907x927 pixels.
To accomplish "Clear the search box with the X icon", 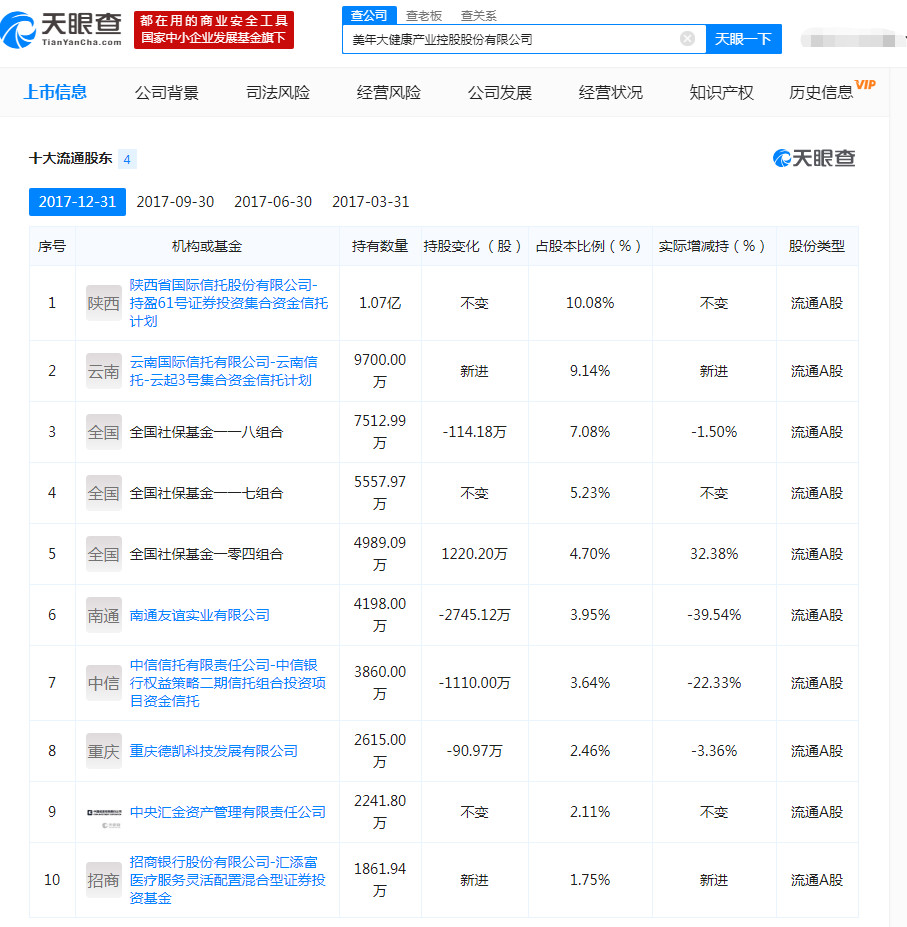I will pos(687,39).
